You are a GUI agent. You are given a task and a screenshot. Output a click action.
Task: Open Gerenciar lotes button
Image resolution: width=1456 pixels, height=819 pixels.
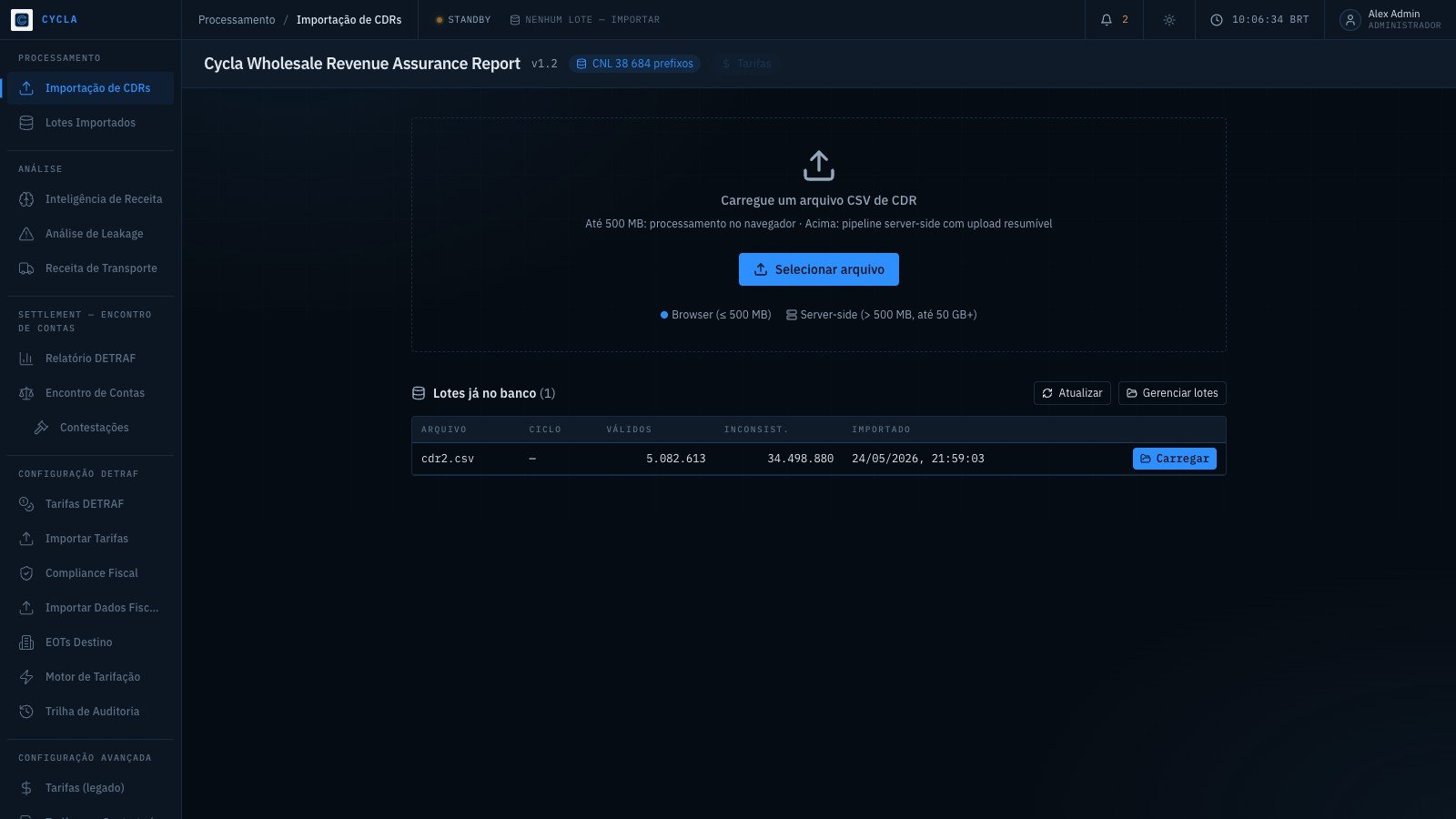[x=1172, y=393]
